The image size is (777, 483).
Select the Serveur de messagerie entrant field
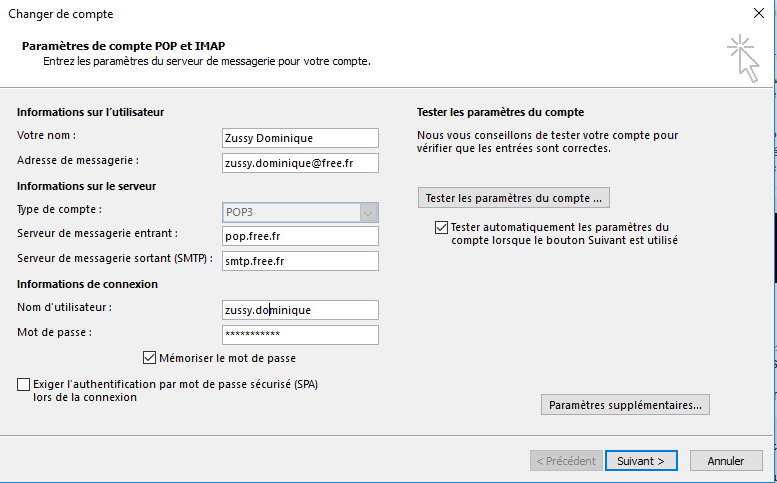point(300,236)
